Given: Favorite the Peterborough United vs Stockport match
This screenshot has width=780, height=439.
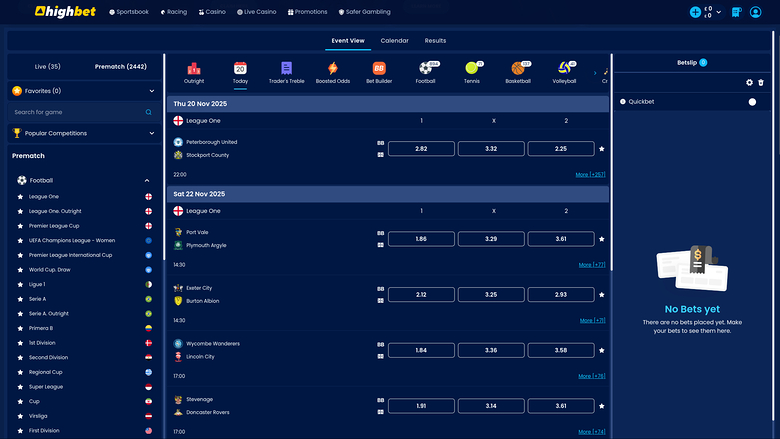Looking at the screenshot, I should click(601, 149).
